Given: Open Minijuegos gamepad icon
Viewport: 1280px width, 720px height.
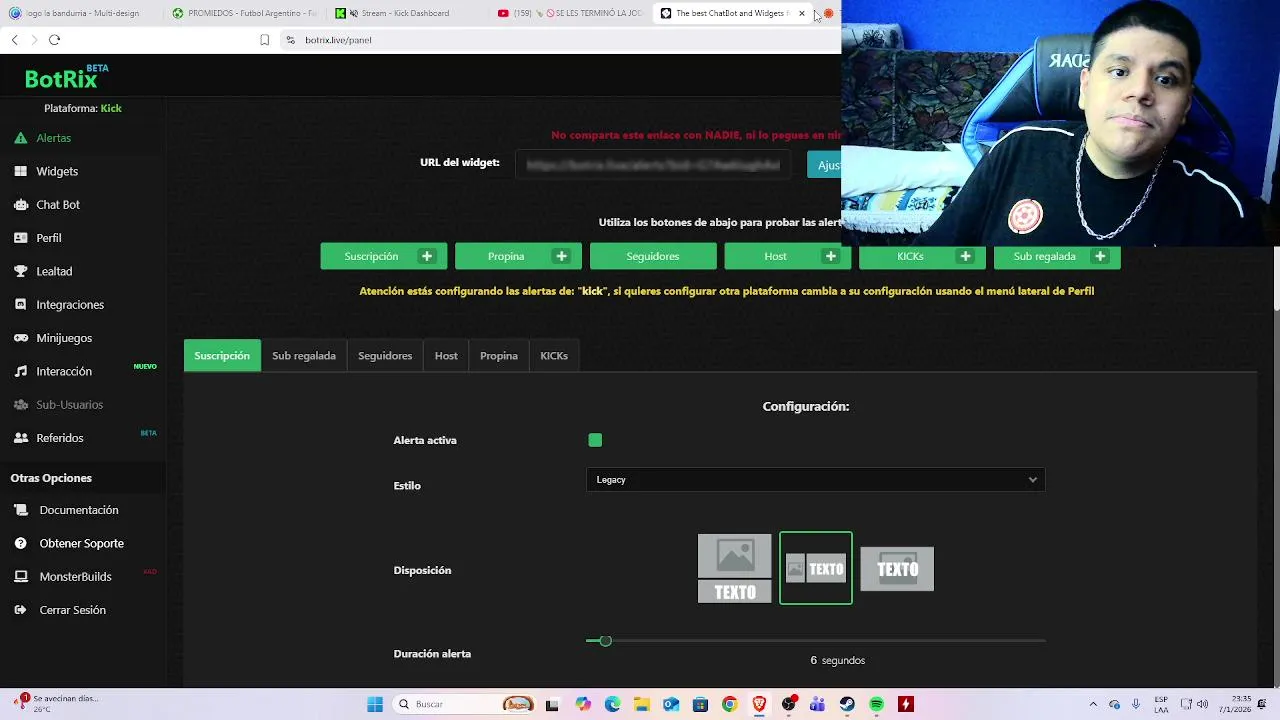Looking at the screenshot, I should coord(20,338).
